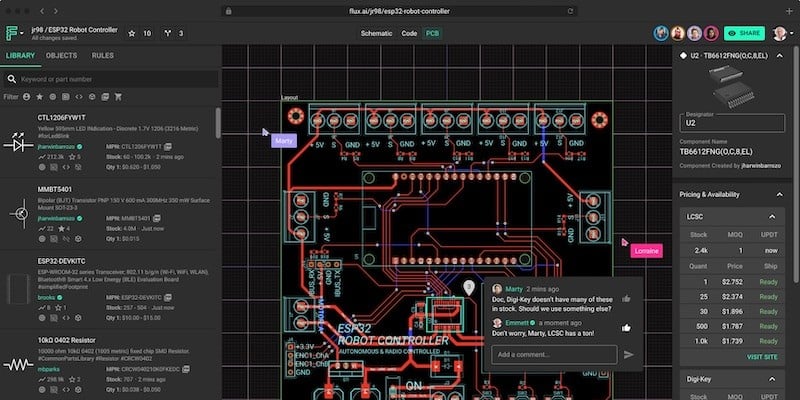Click the Add a comment field

(x=554, y=355)
